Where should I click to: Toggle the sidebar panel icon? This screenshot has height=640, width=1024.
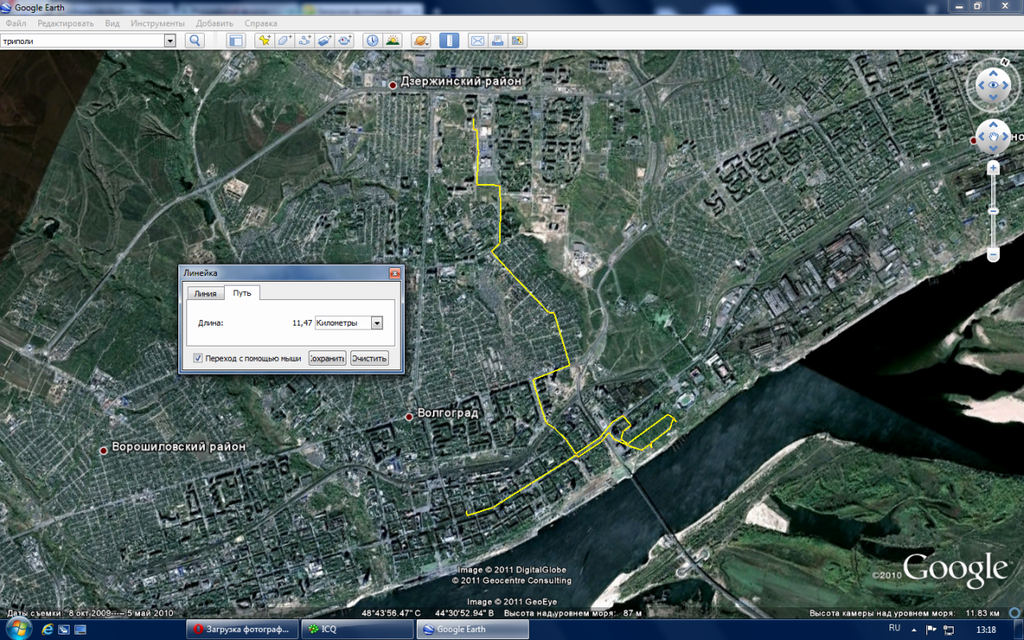pyautogui.click(x=235, y=40)
